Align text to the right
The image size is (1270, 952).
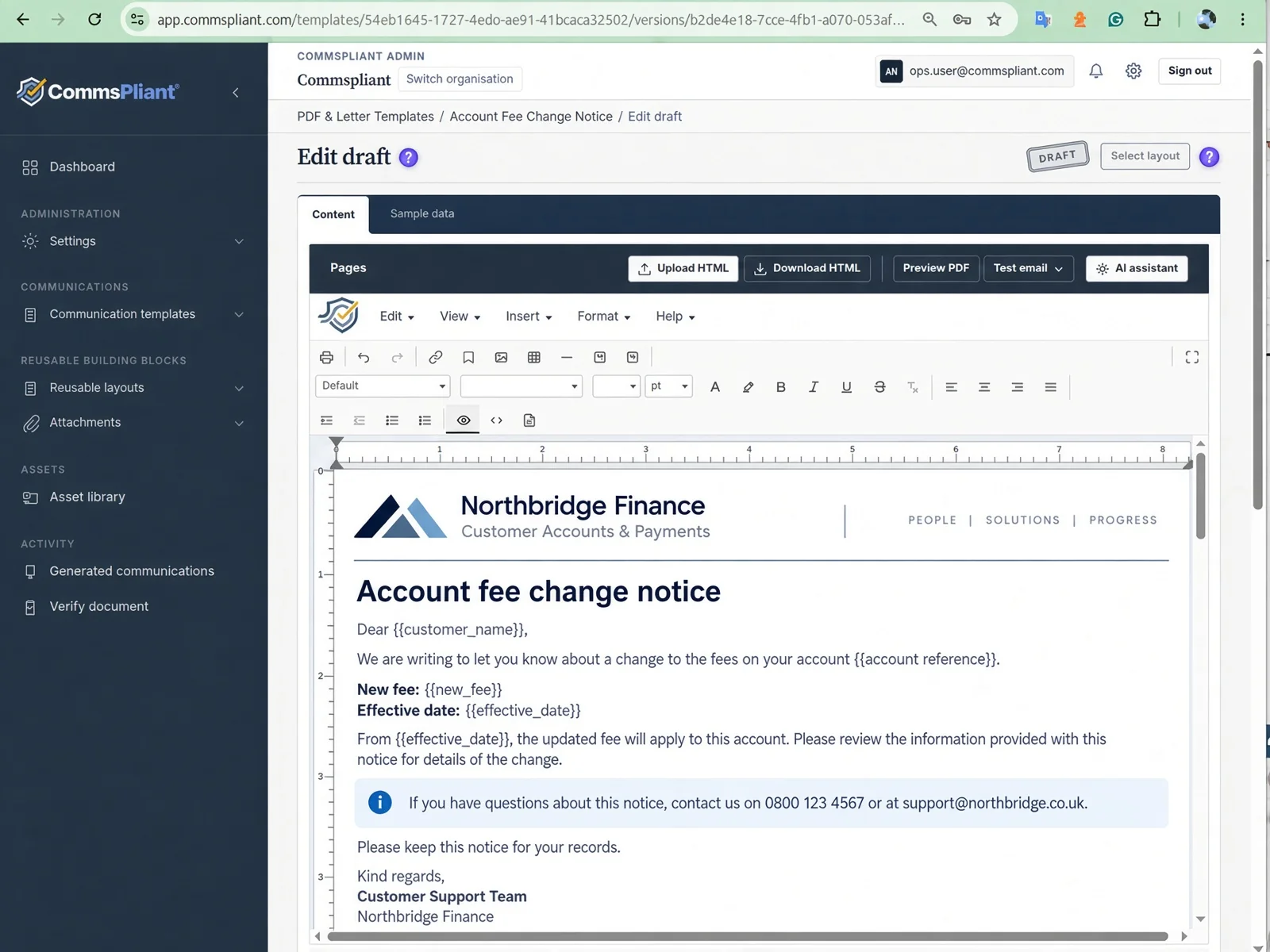[1017, 387]
